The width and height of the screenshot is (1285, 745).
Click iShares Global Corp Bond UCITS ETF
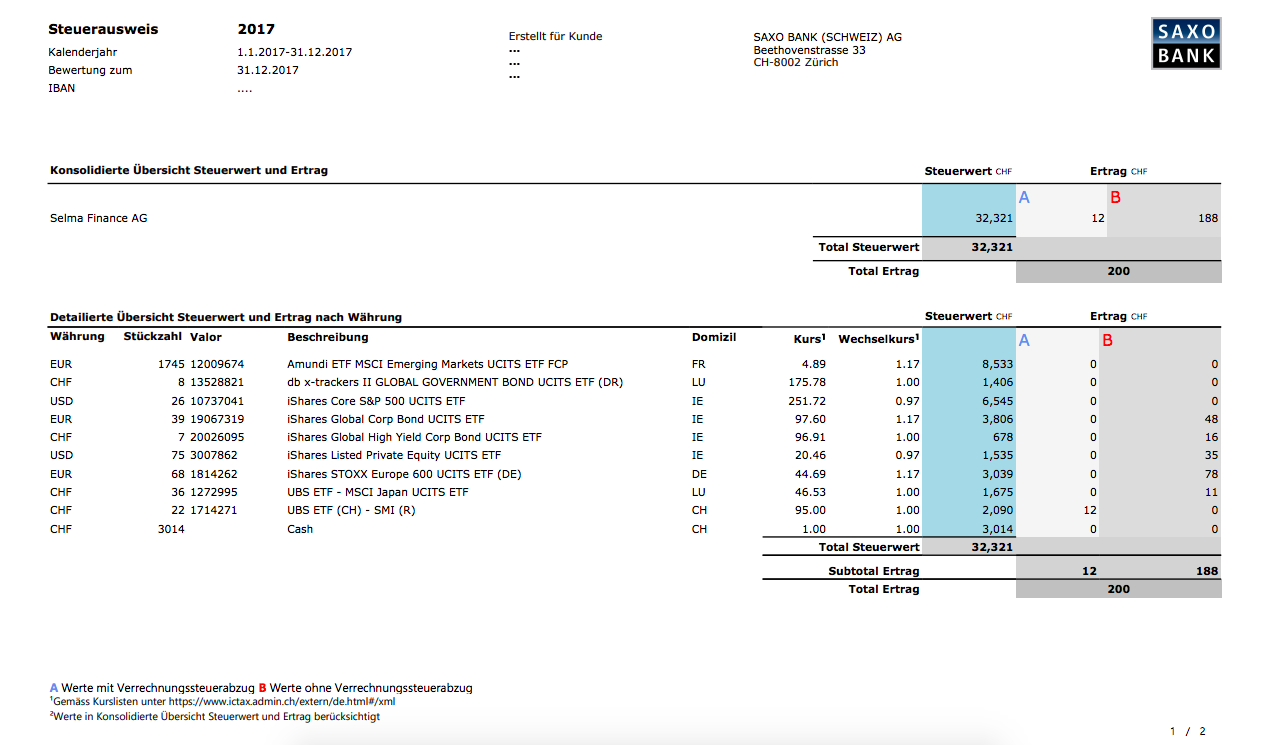pyautogui.click(x=386, y=419)
